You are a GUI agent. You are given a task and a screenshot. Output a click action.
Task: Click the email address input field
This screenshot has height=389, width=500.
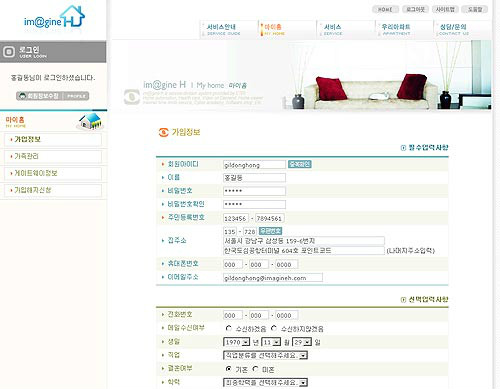pos(273,277)
